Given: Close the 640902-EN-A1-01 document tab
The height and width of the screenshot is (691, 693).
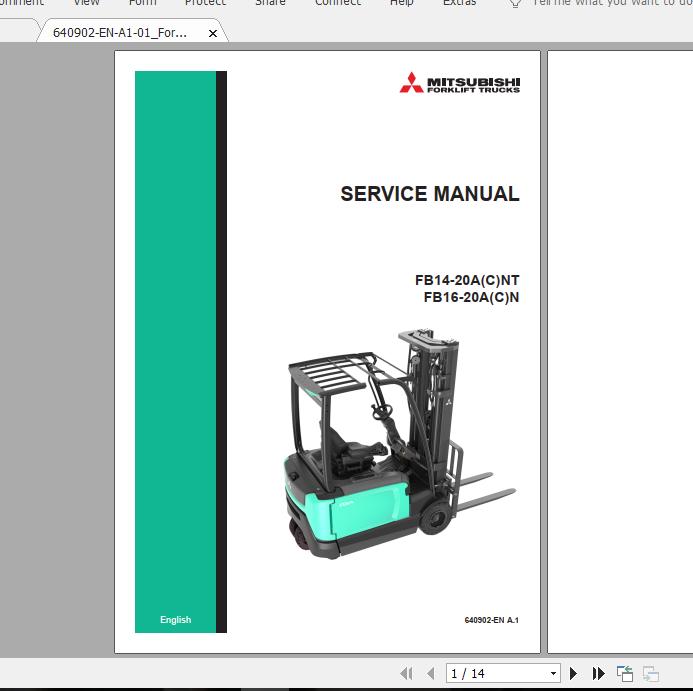Looking at the screenshot, I should tap(213, 33).
